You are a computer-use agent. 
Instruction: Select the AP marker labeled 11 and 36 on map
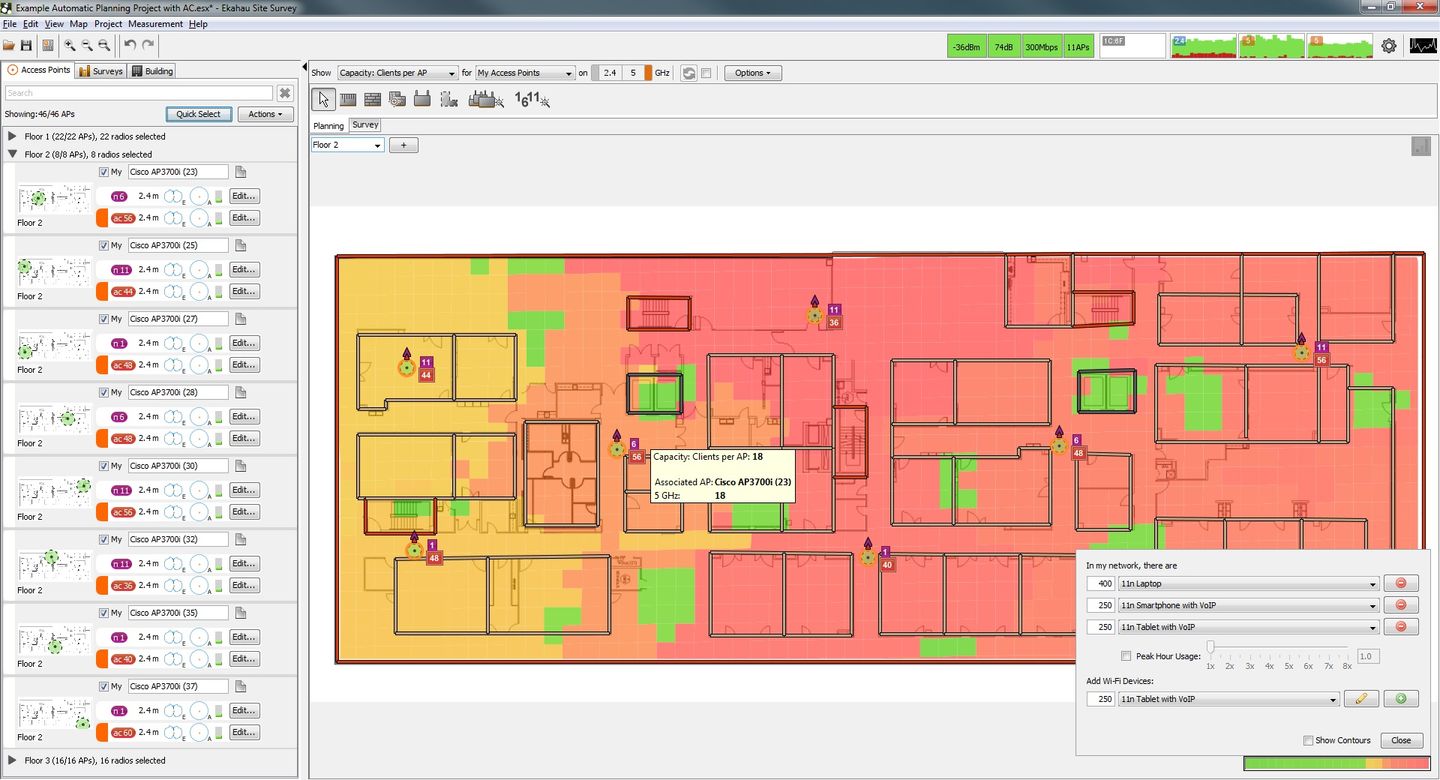tap(815, 314)
